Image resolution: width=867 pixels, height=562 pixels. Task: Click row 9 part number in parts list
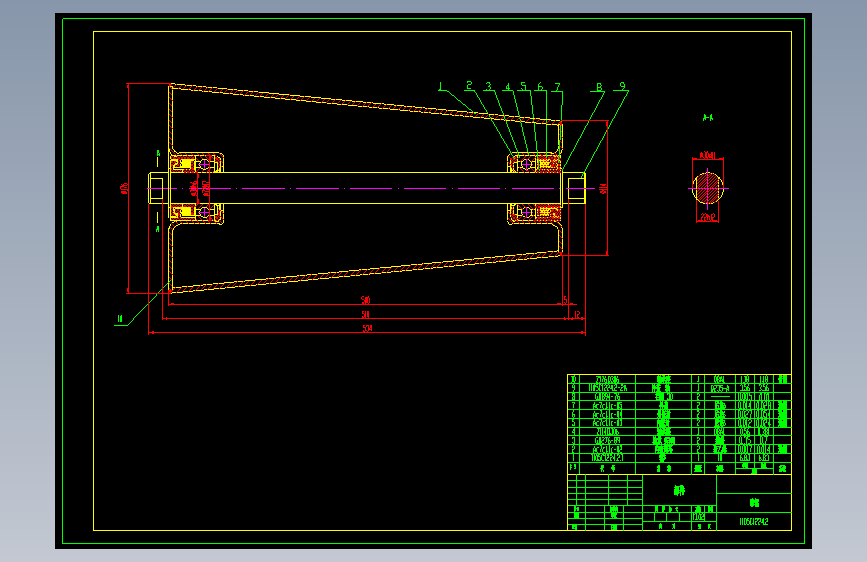(x=608, y=388)
